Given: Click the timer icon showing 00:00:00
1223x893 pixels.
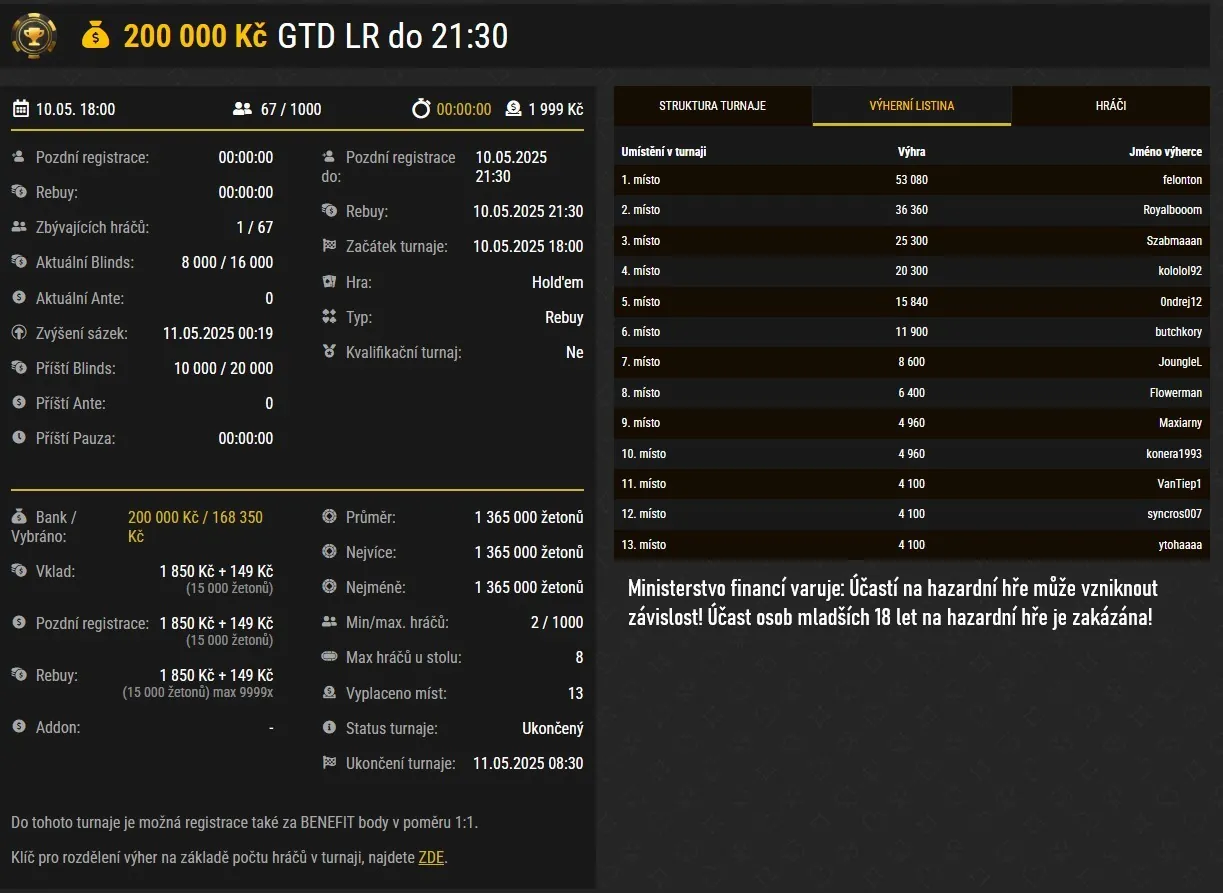Looking at the screenshot, I should (x=423, y=109).
